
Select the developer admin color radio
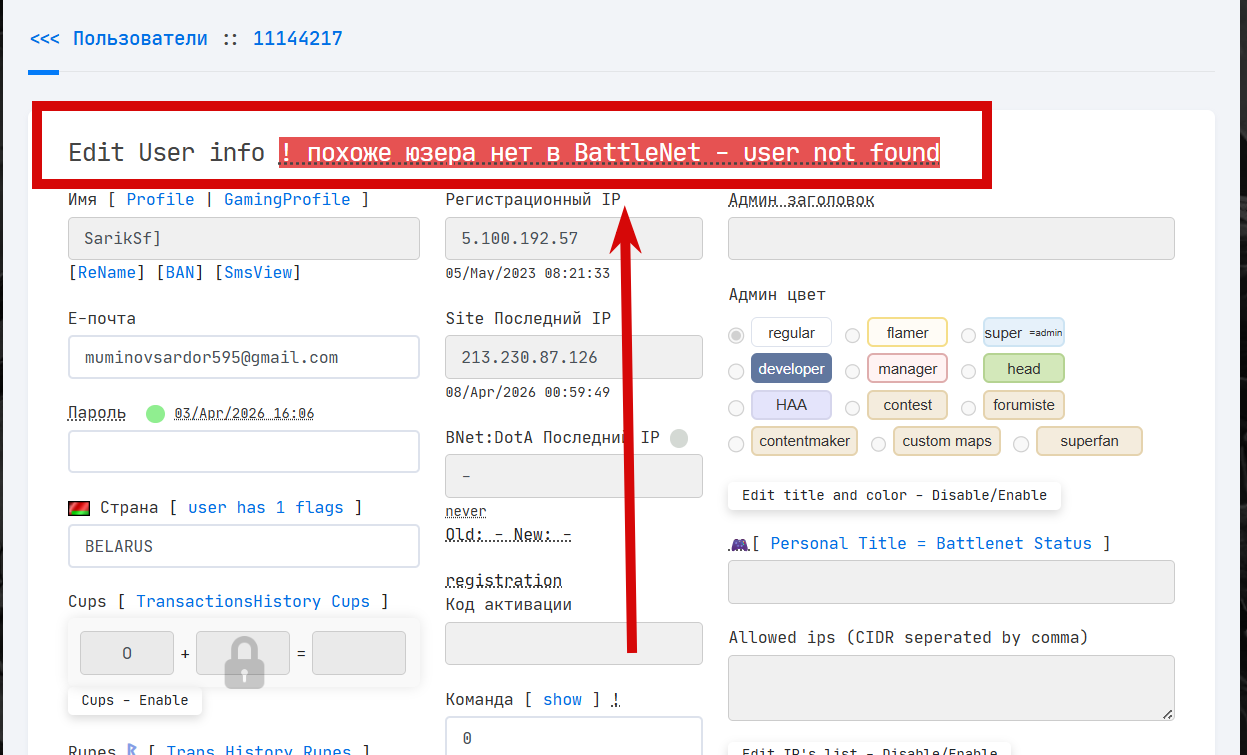[737, 371]
